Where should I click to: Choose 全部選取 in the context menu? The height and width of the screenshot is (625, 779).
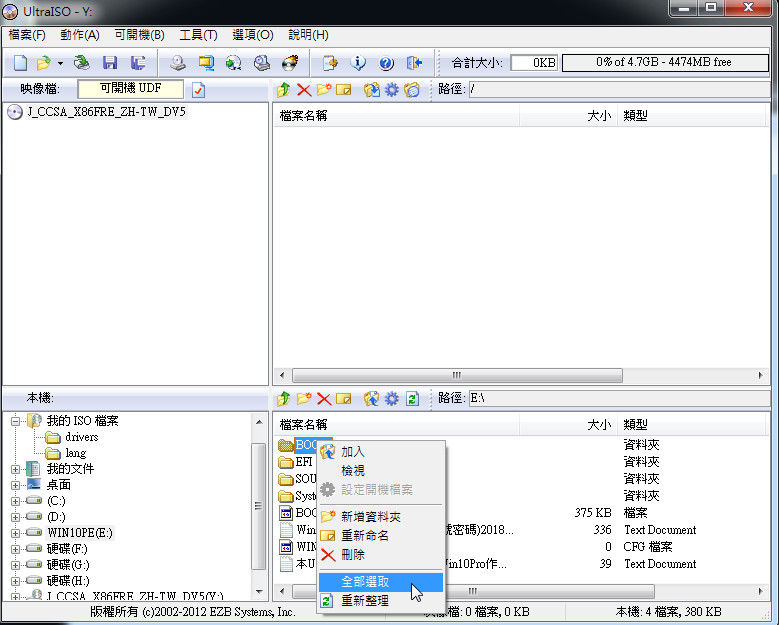[x=365, y=581]
